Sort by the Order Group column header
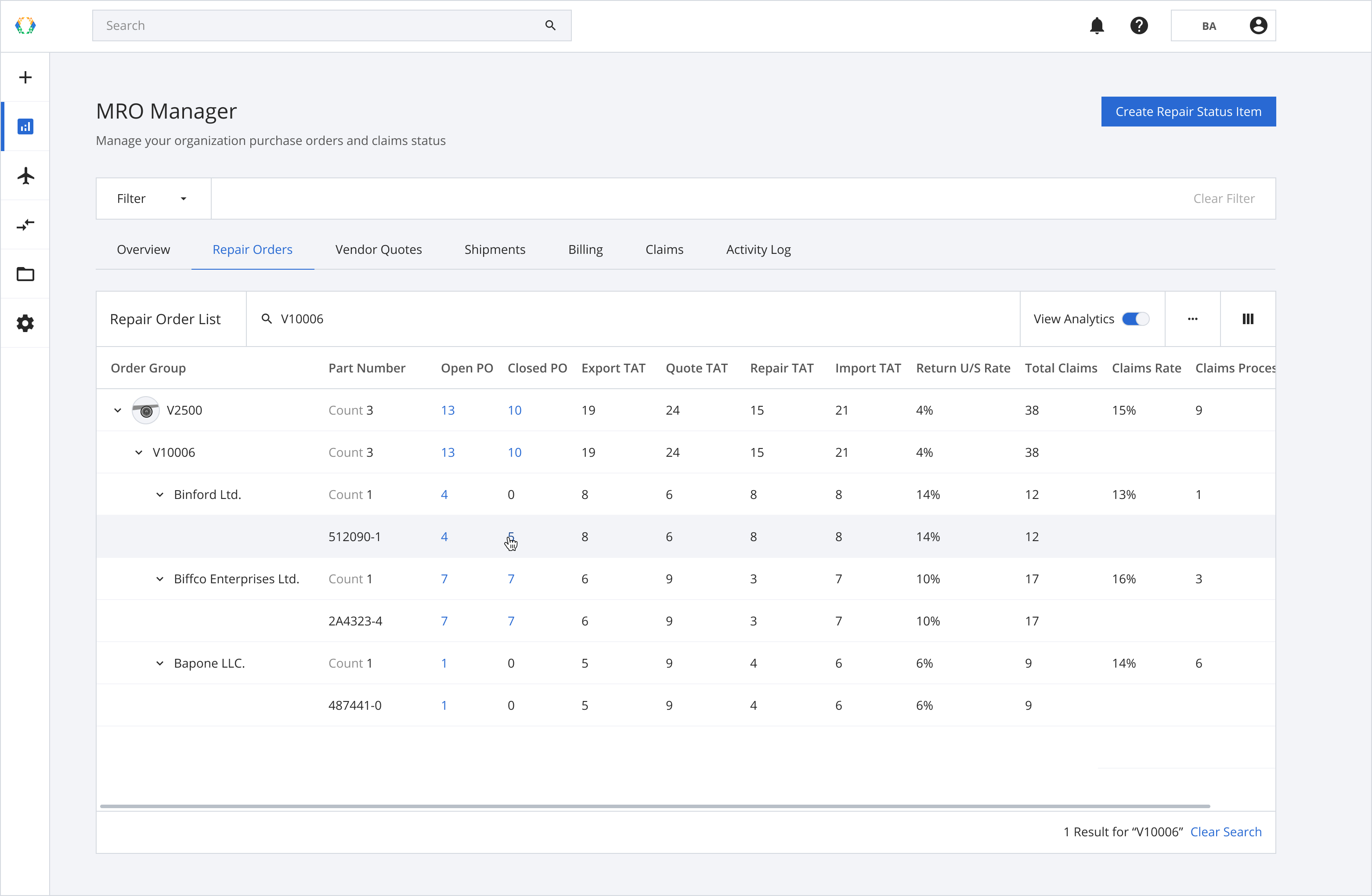1372x896 pixels. pyautogui.click(x=148, y=368)
